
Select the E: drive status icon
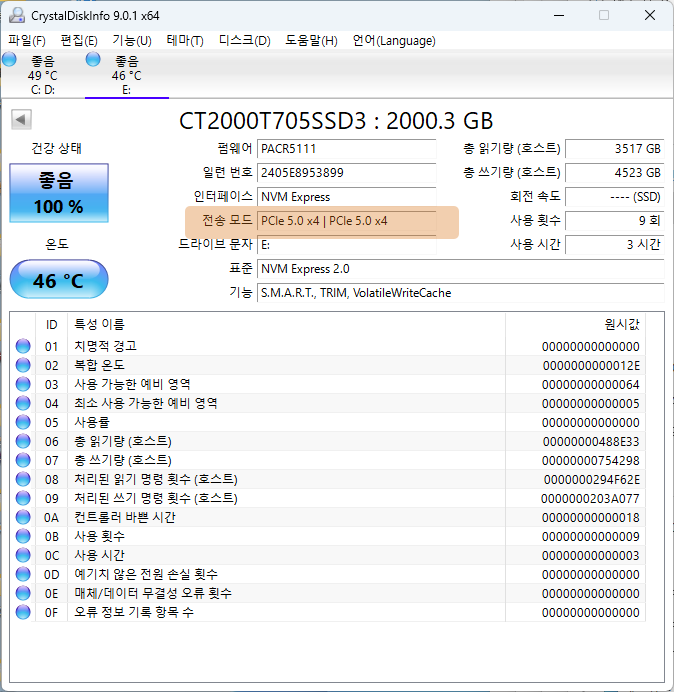94,61
